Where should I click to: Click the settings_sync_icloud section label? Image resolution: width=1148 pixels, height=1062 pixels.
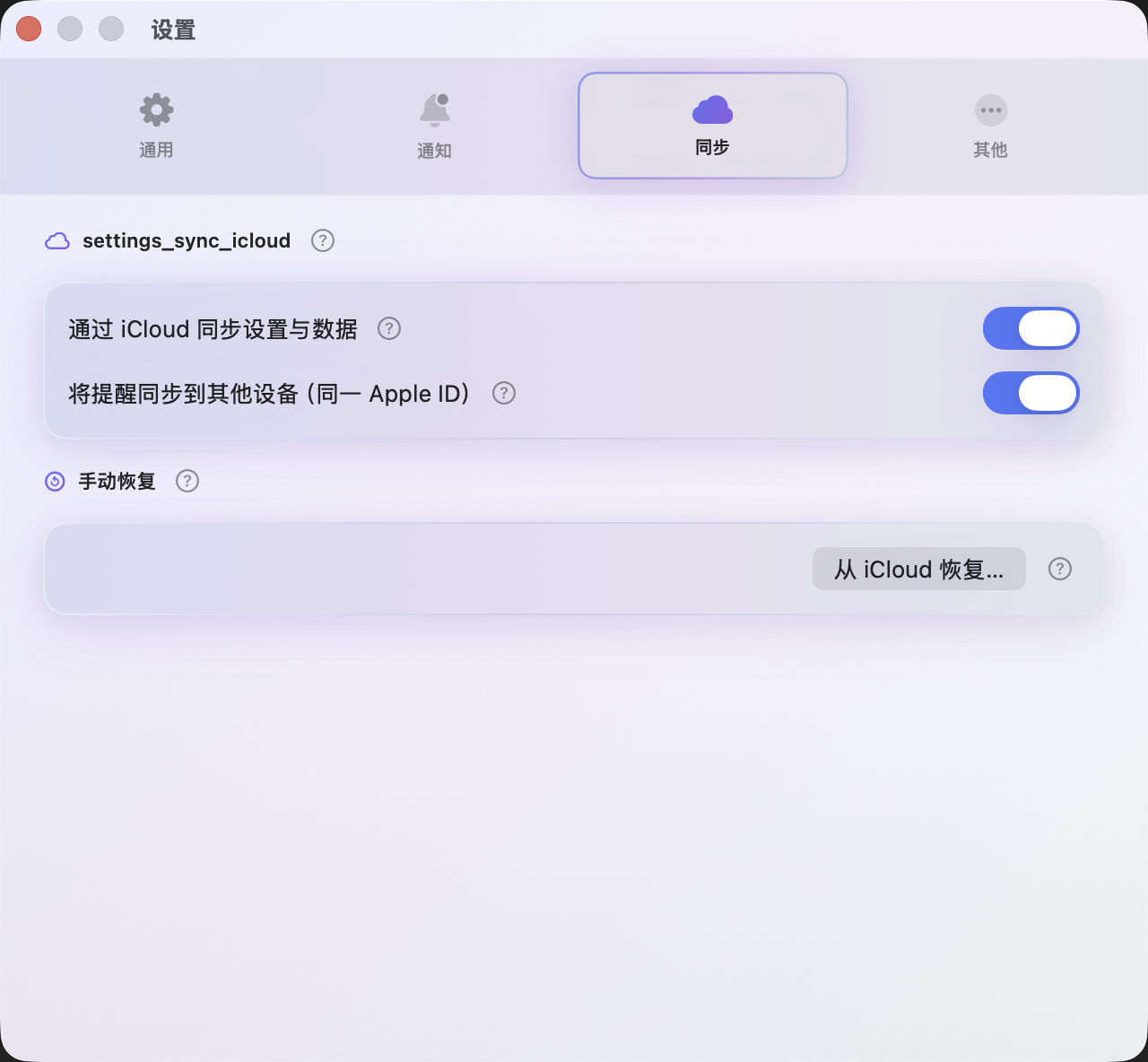pos(187,240)
